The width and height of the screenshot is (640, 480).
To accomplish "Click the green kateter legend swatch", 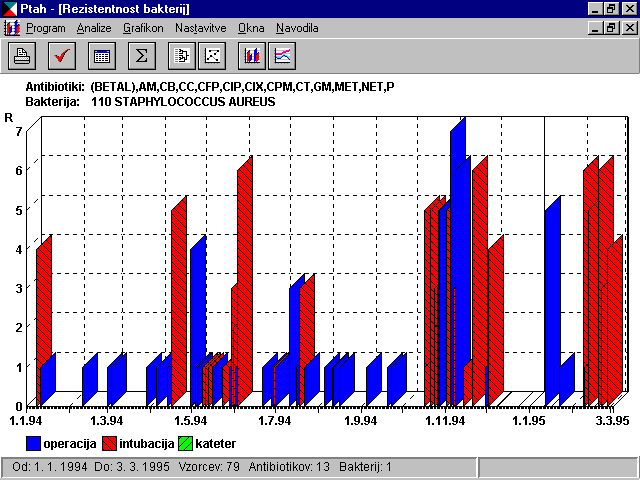I will coord(186,444).
